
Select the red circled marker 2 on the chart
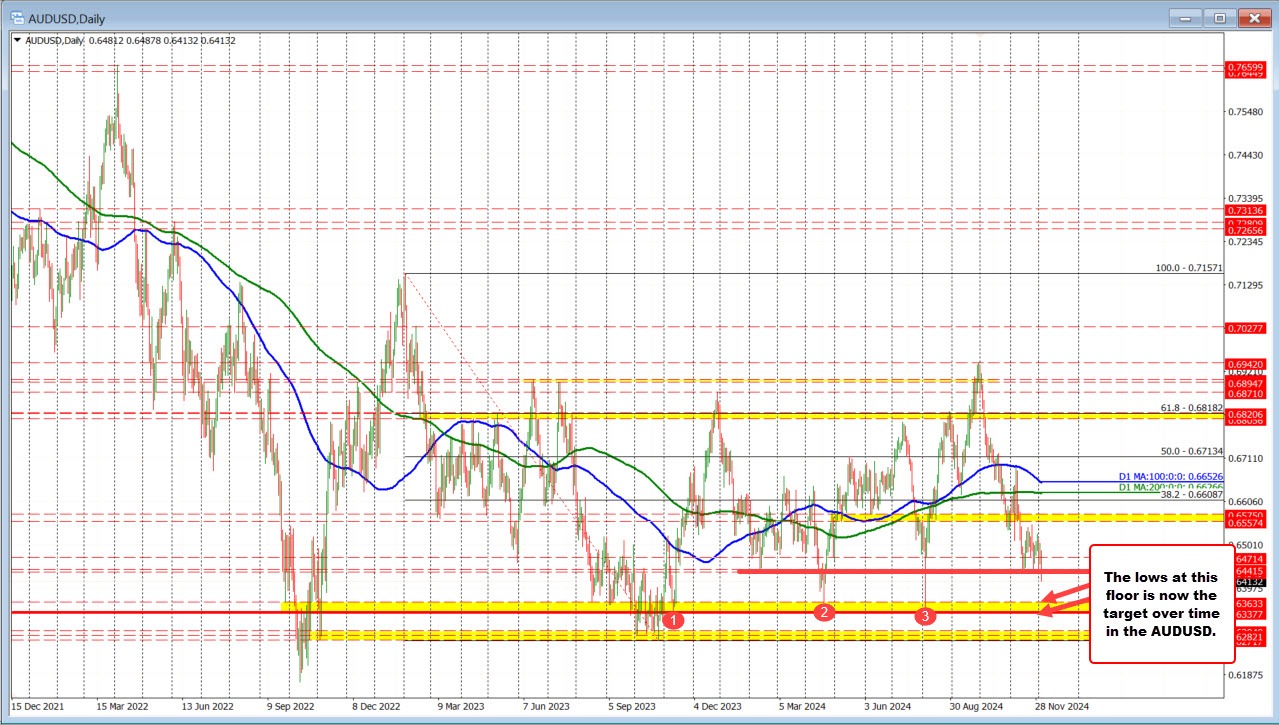coord(826,610)
